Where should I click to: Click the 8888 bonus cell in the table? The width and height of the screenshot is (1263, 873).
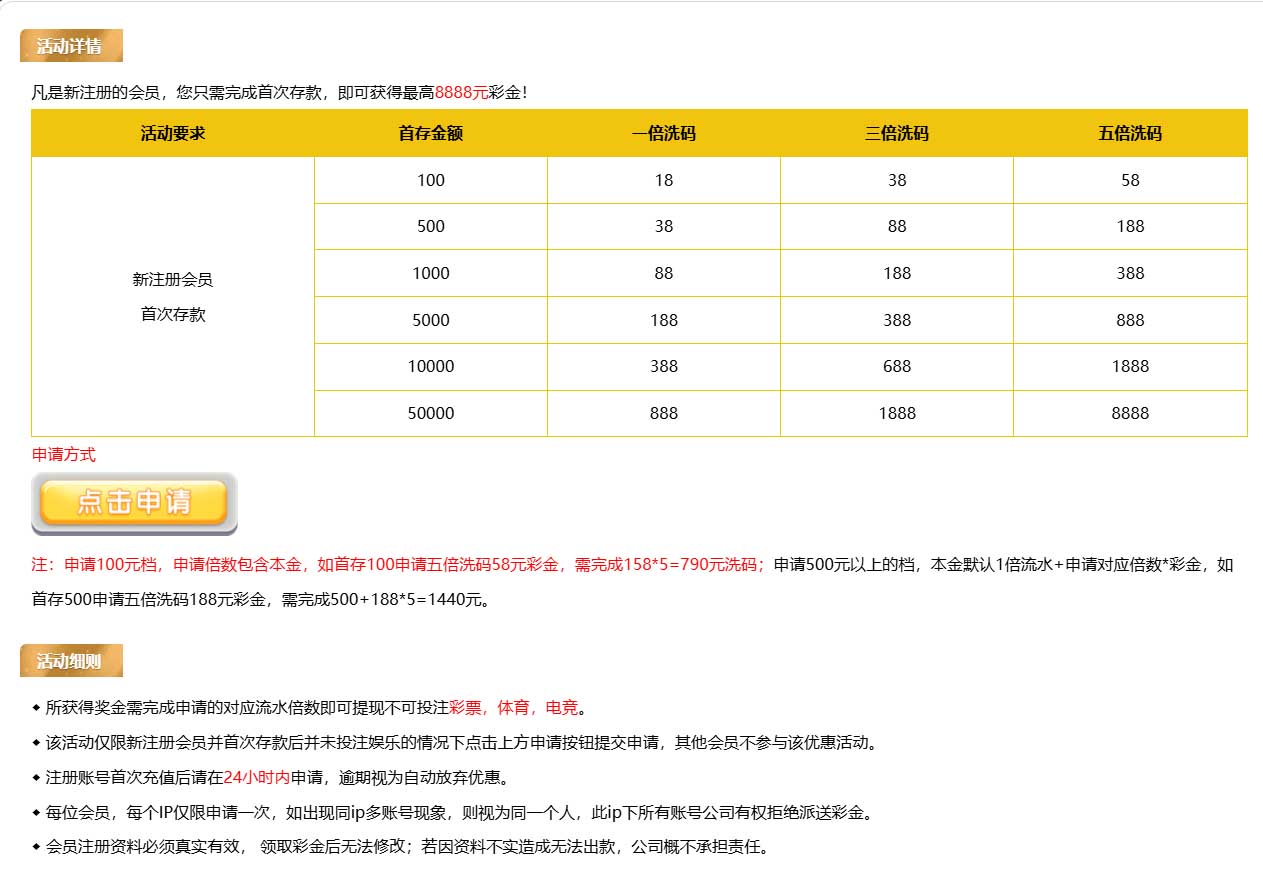(x=1130, y=413)
